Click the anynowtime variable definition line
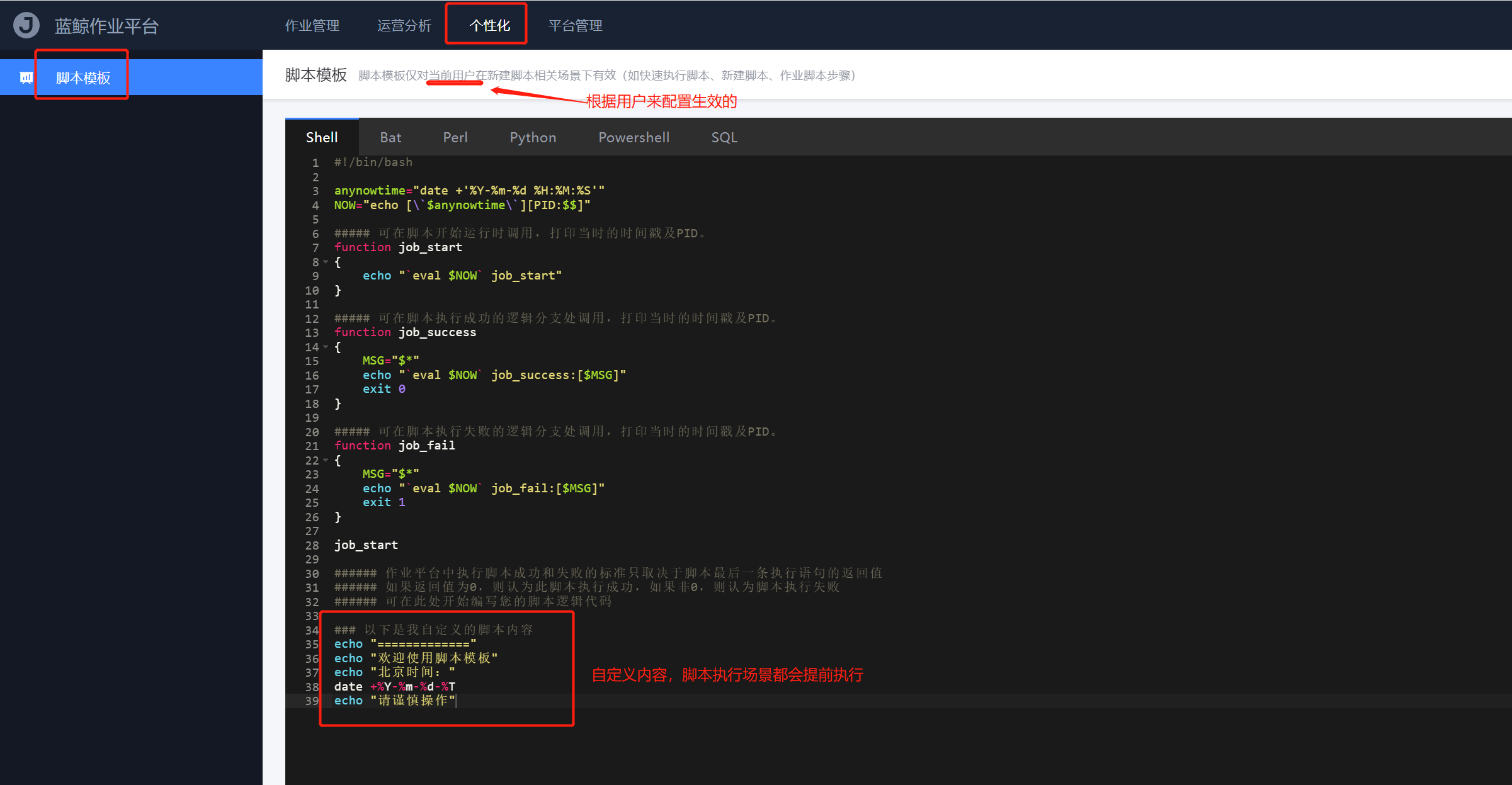1512x785 pixels. [x=469, y=191]
